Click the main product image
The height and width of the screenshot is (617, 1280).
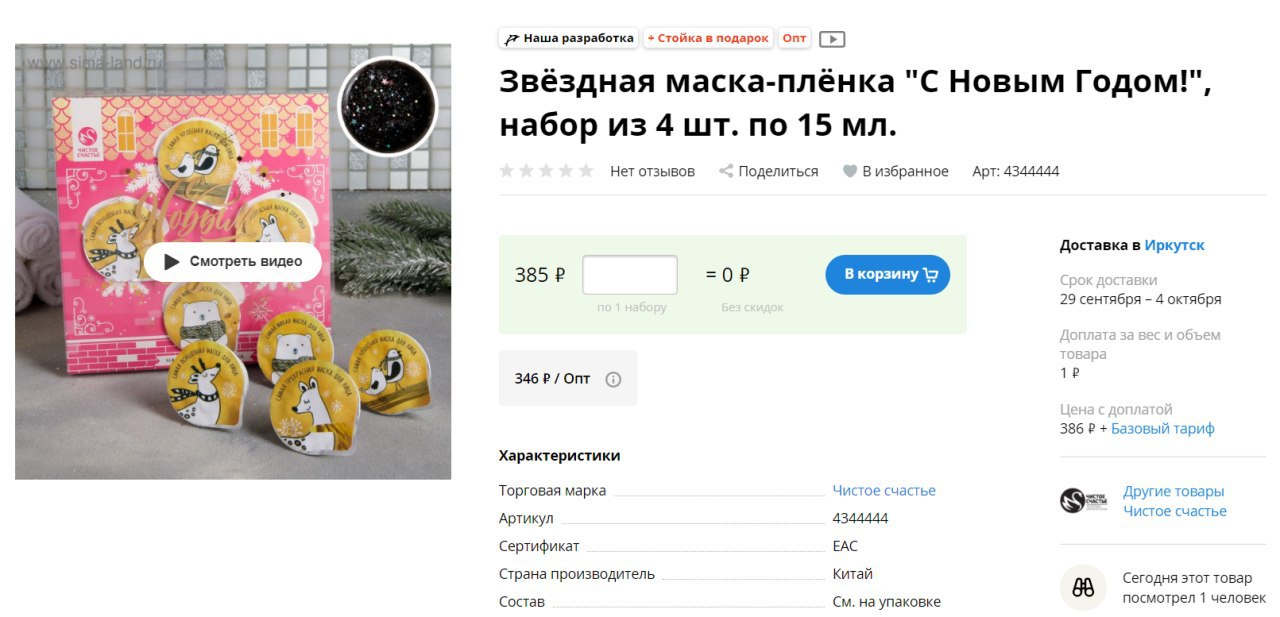233,261
